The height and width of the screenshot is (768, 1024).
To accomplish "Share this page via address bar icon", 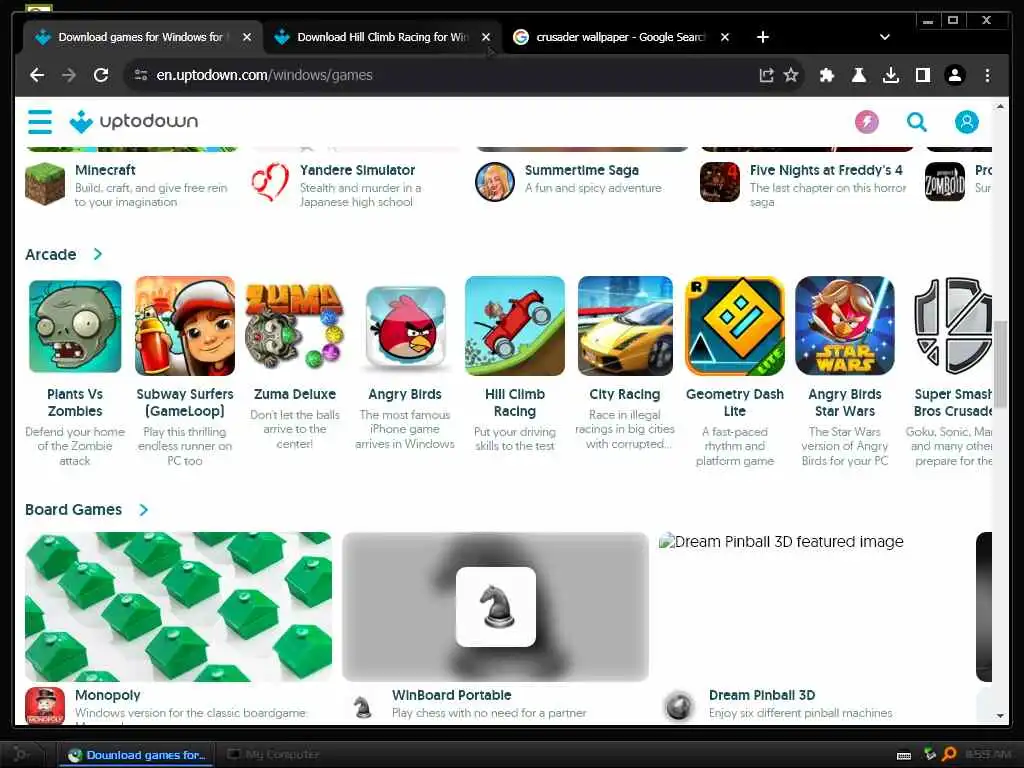I will click(x=766, y=75).
